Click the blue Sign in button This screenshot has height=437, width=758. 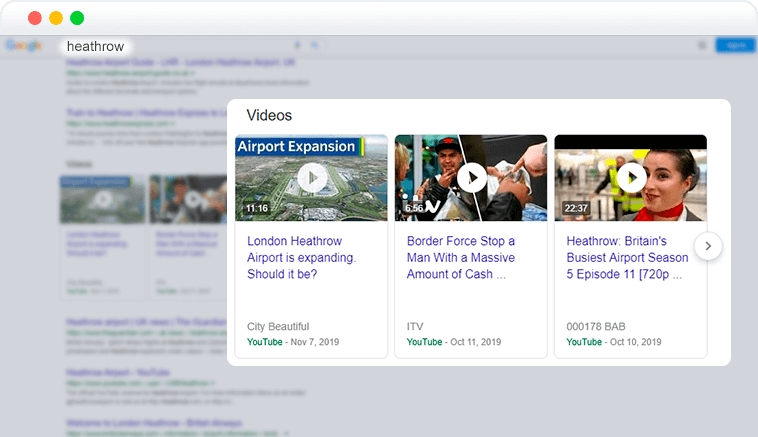point(735,45)
